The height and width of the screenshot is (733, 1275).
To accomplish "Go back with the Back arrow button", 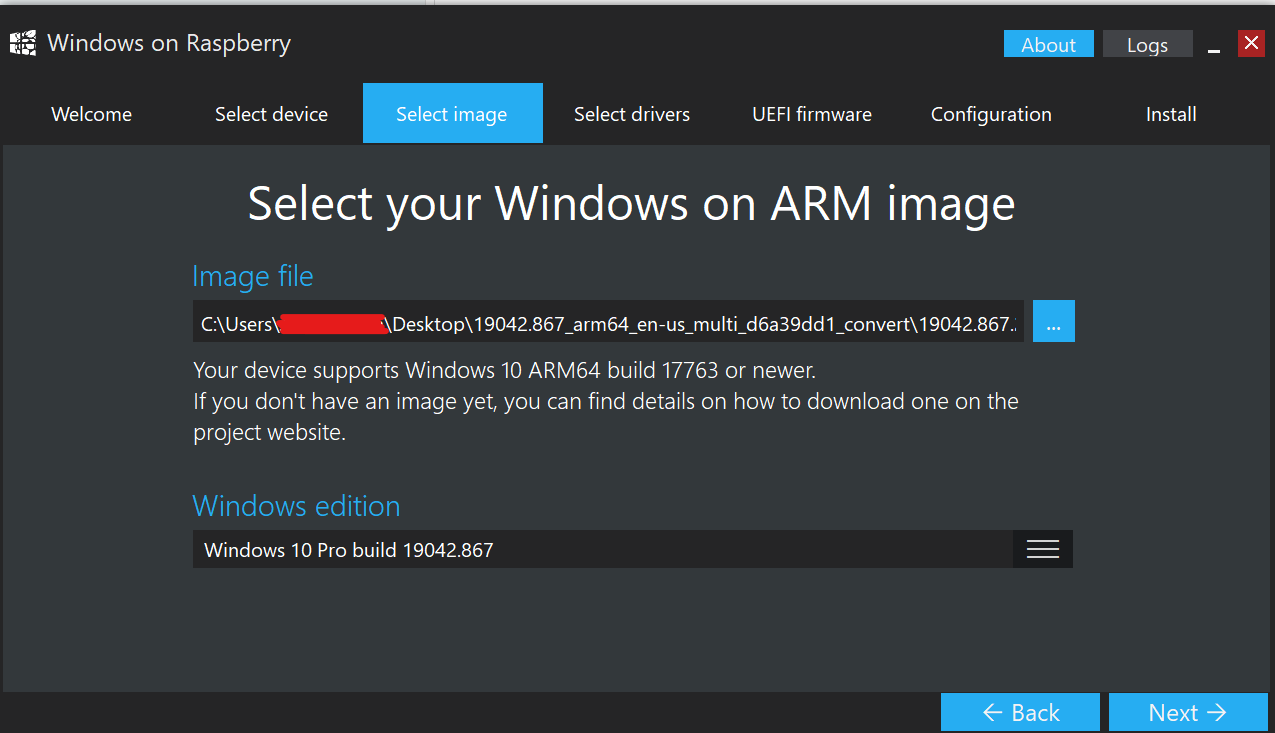I will click(x=1020, y=712).
